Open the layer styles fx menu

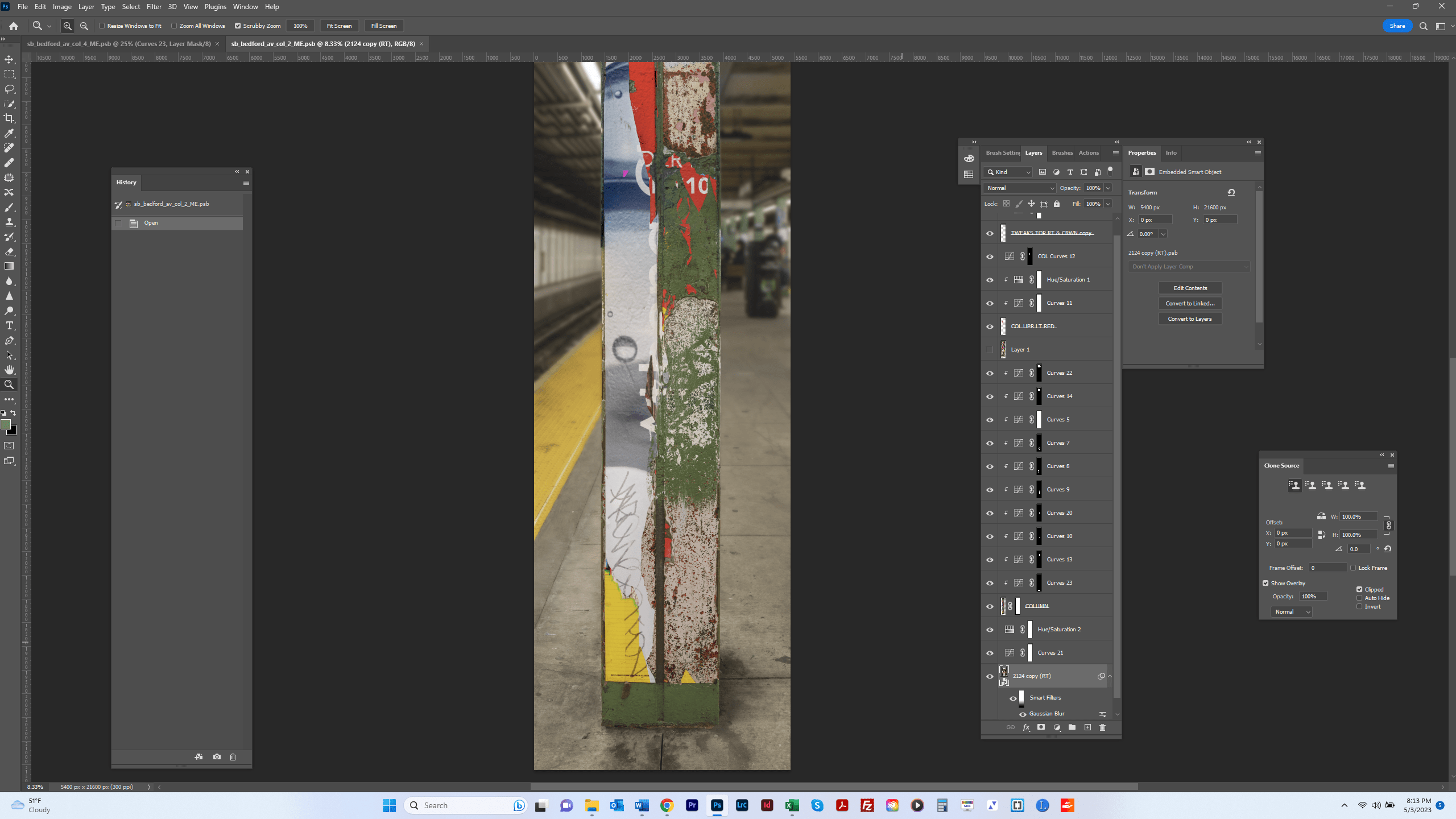pyautogui.click(x=1026, y=727)
